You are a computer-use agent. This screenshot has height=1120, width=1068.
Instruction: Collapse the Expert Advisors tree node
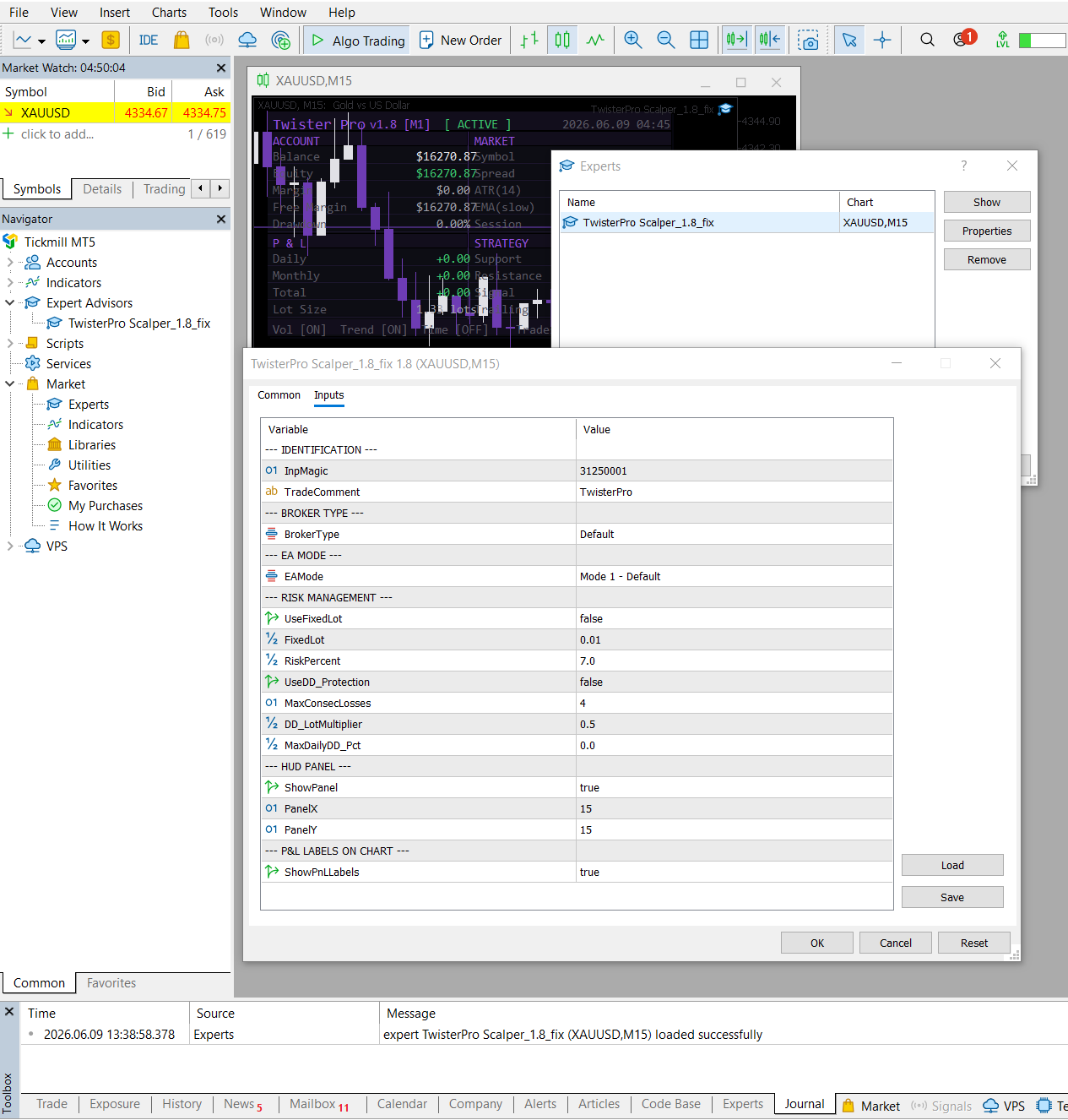[x=10, y=303]
